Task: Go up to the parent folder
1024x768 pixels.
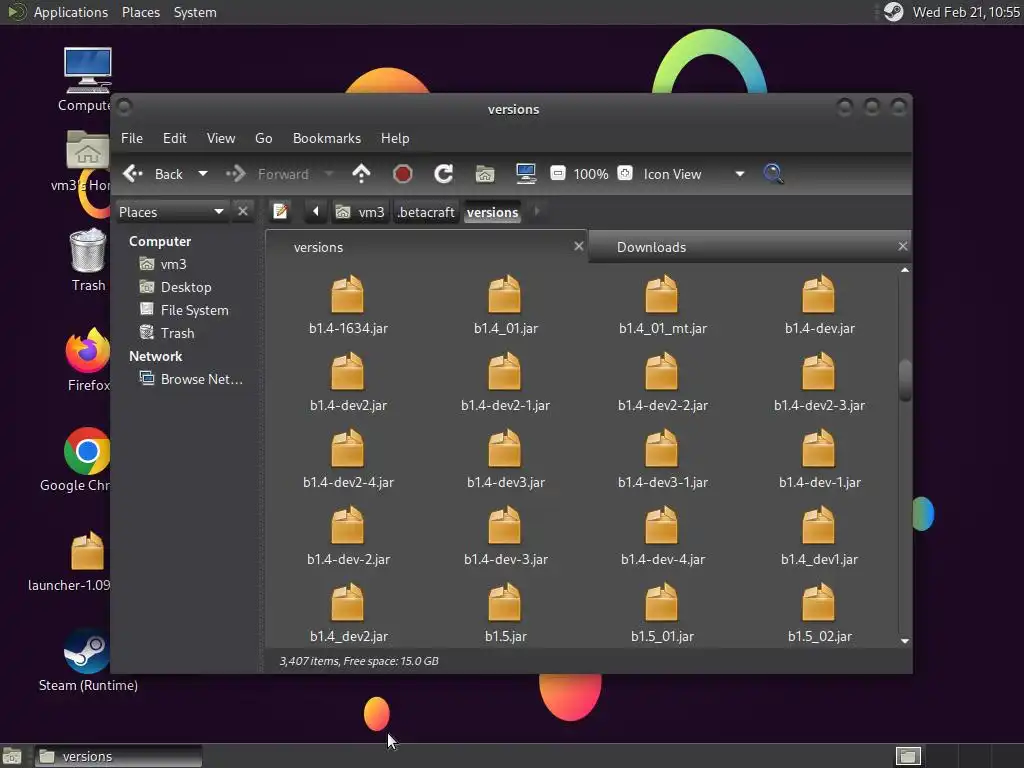Action: (x=361, y=174)
